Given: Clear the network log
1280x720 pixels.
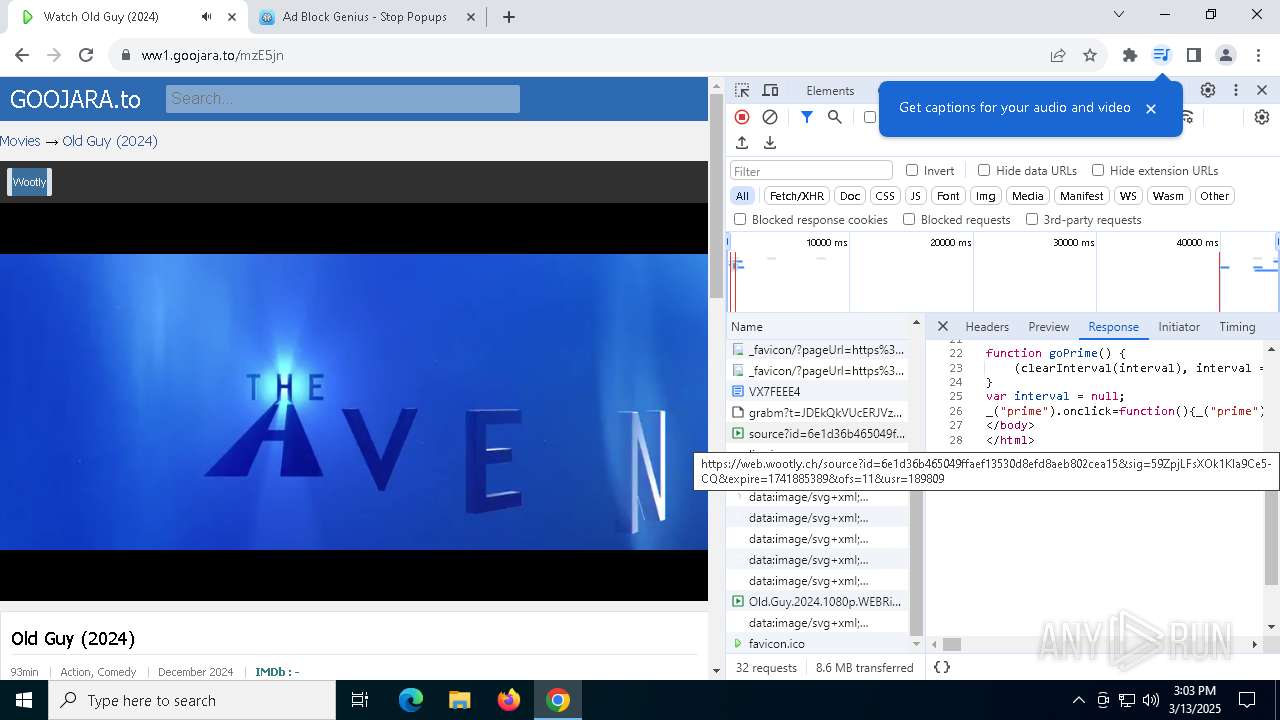Looking at the screenshot, I should (x=770, y=117).
